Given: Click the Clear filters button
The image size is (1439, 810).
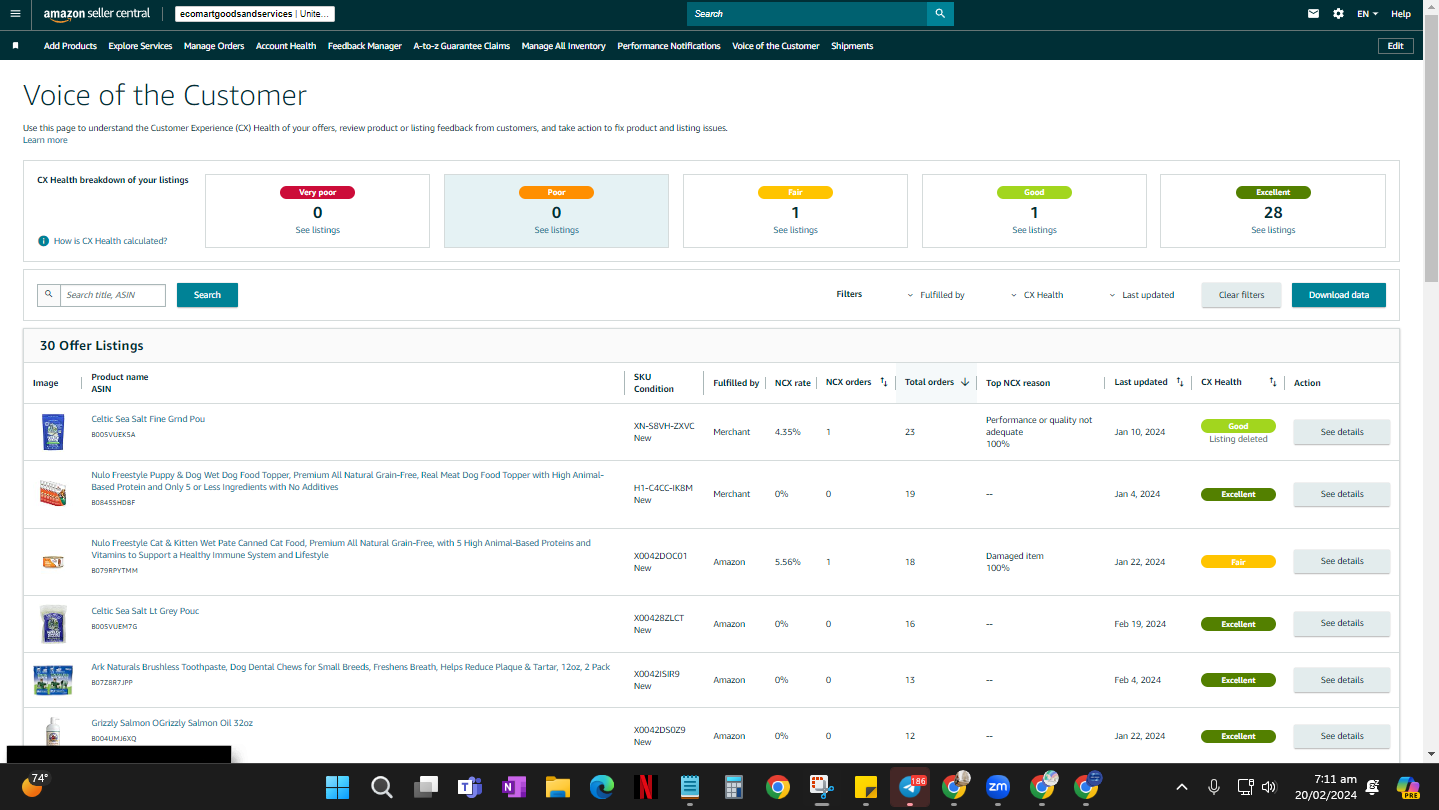Looking at the screenshot, I should click(1241, 295).
